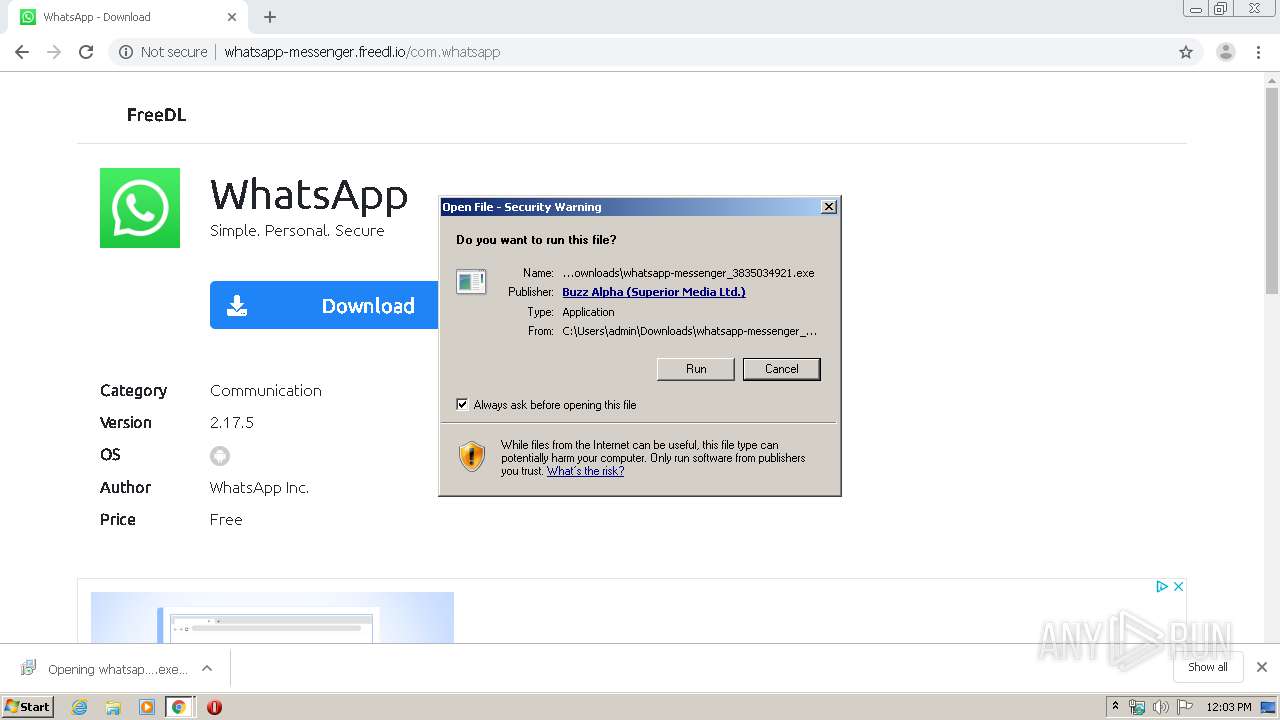1280x720 pixels.
Task: Click the file icon in the dialog
Action: (x=471, y=282)
